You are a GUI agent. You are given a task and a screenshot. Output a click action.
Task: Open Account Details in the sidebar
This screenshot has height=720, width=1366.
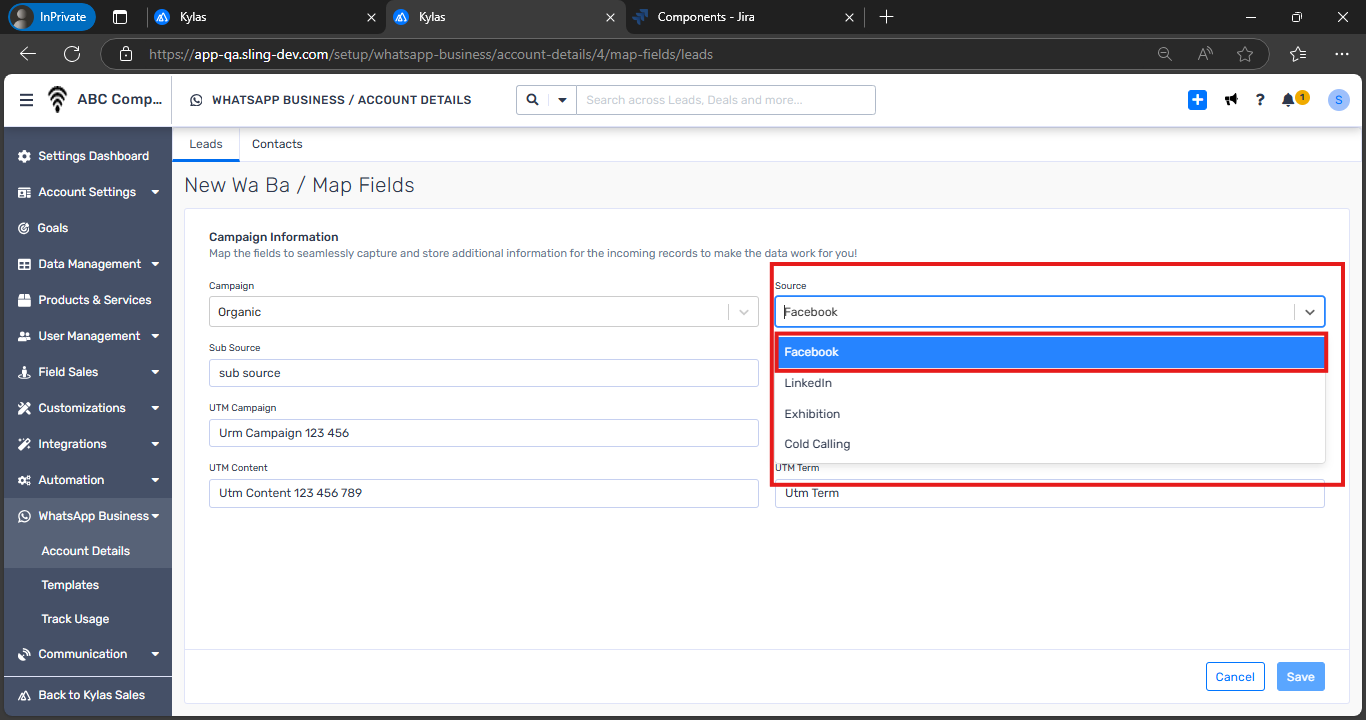88,551
